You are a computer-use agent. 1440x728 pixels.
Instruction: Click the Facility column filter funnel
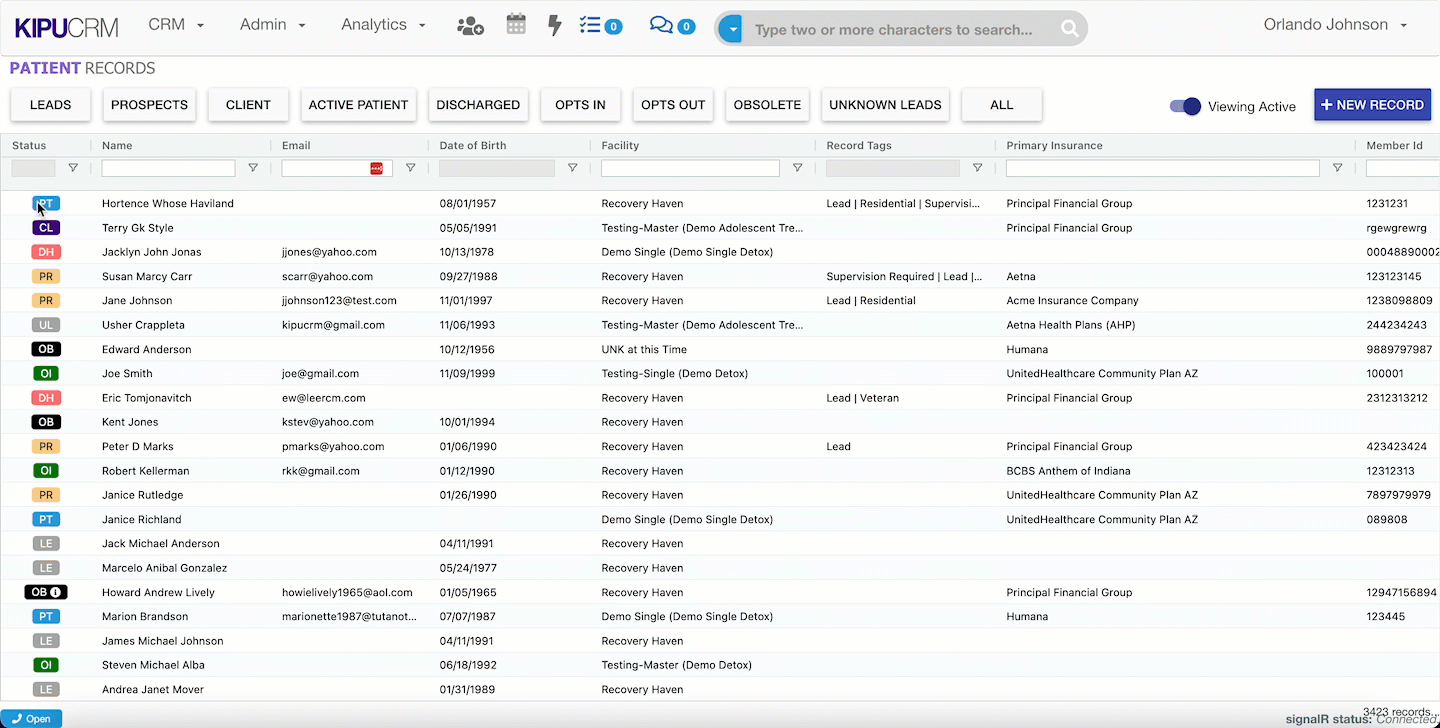point(797,168)
